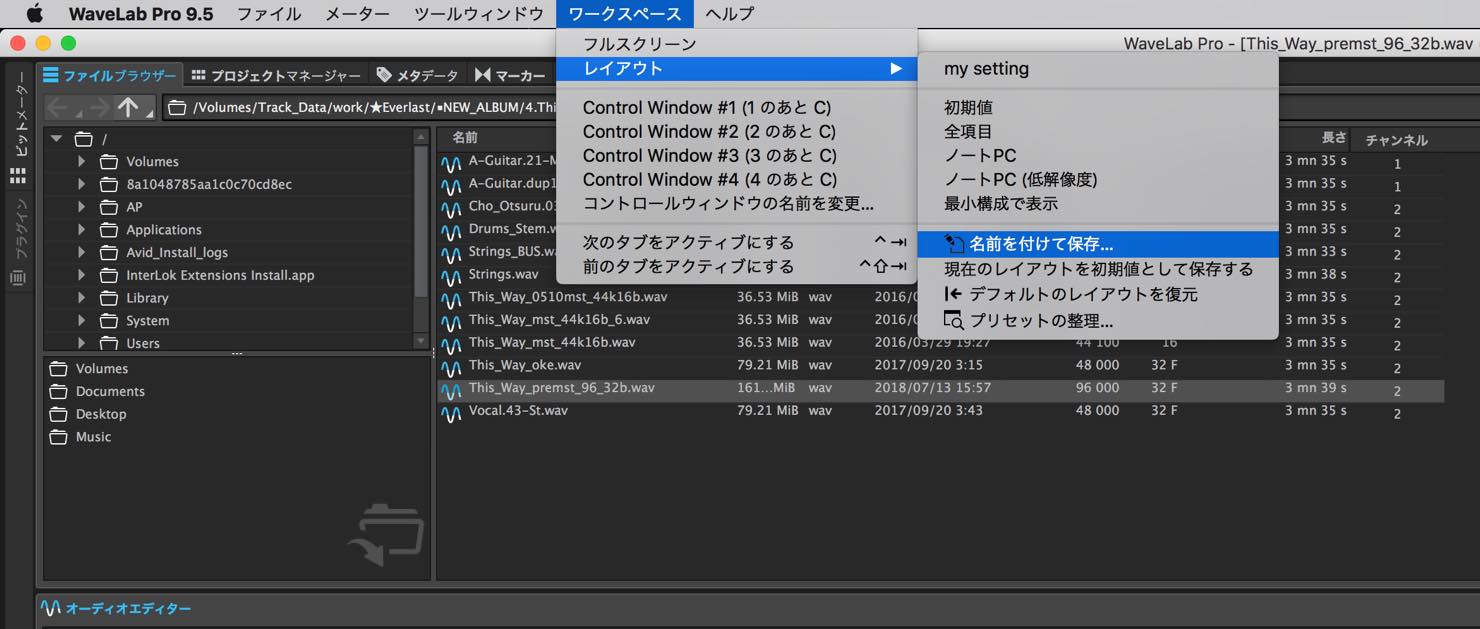1480x629 pixels.
Task: Select the Users folder in tree
Action: tap(142, 343)
